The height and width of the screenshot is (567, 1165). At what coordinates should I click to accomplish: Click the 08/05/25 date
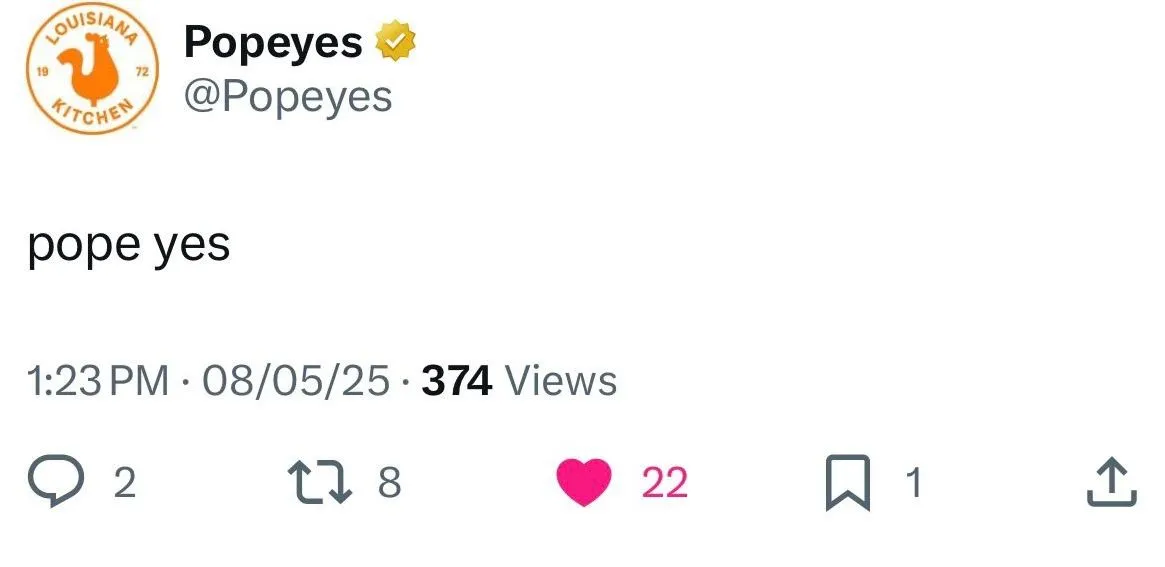pyautogui.click(x=296, y=381)
